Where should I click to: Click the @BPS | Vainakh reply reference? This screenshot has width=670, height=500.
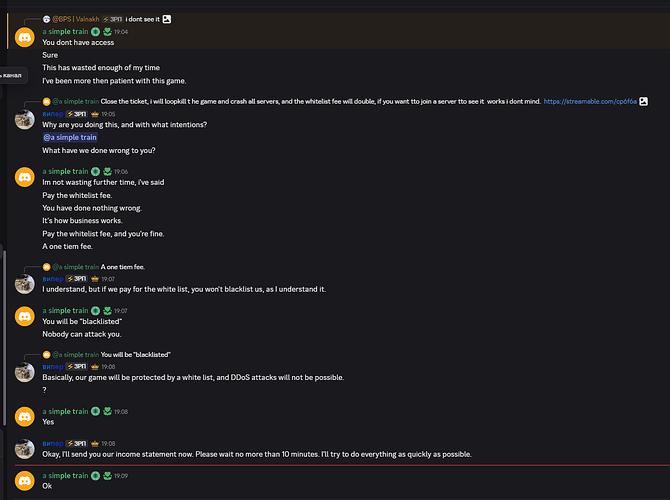coord(76,19)
